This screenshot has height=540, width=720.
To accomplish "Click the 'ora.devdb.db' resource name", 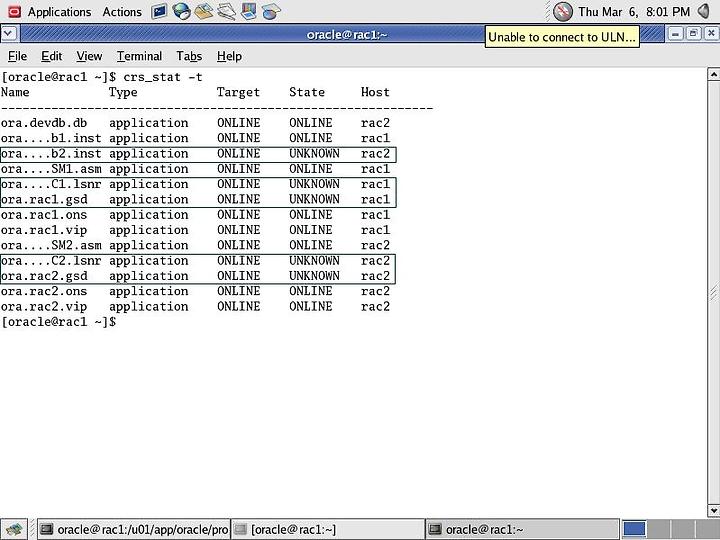I will point(44,123).
